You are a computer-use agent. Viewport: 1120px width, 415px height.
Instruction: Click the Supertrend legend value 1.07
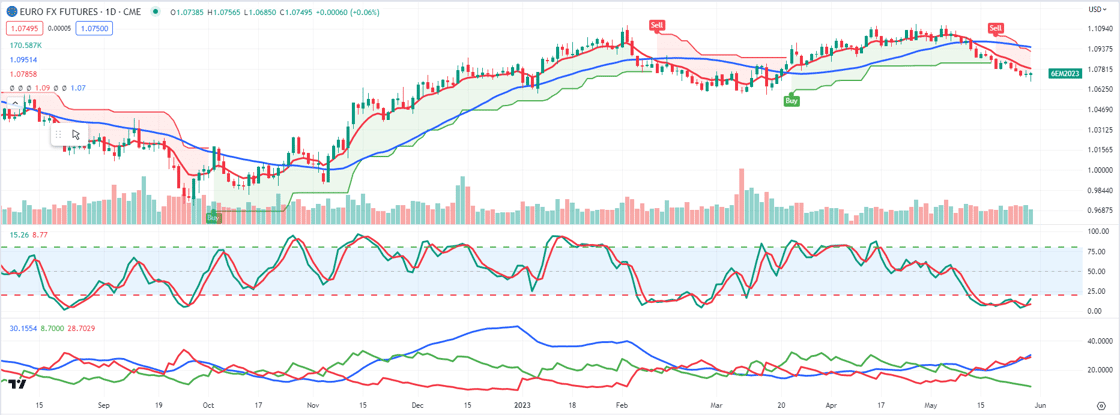(78, 89)
